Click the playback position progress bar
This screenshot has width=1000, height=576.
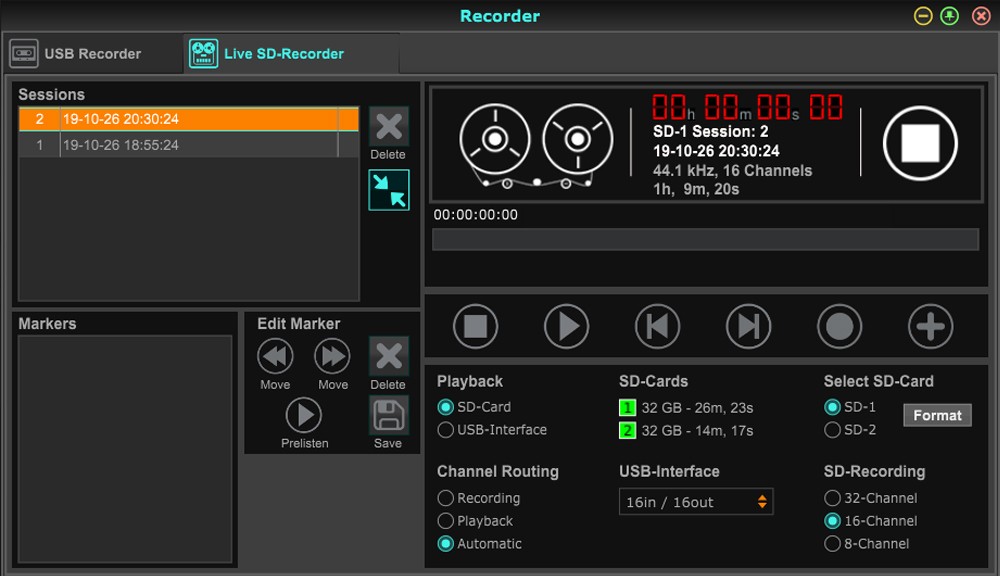704,239
